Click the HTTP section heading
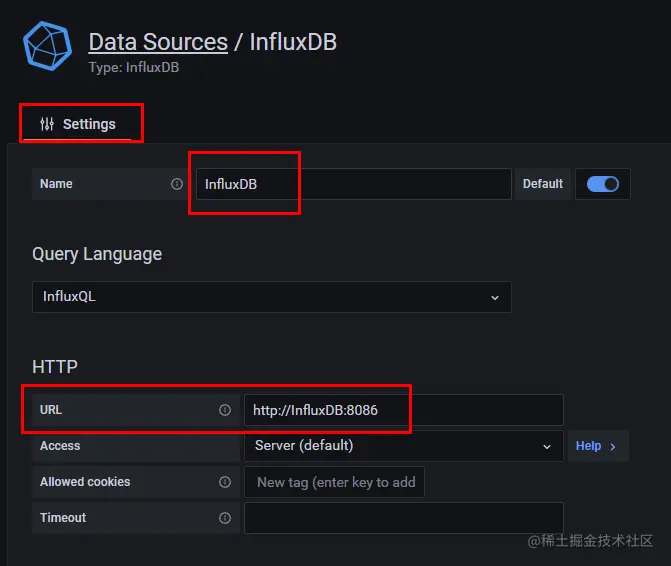This screenshot has width=671, height=566. [55, 367]
